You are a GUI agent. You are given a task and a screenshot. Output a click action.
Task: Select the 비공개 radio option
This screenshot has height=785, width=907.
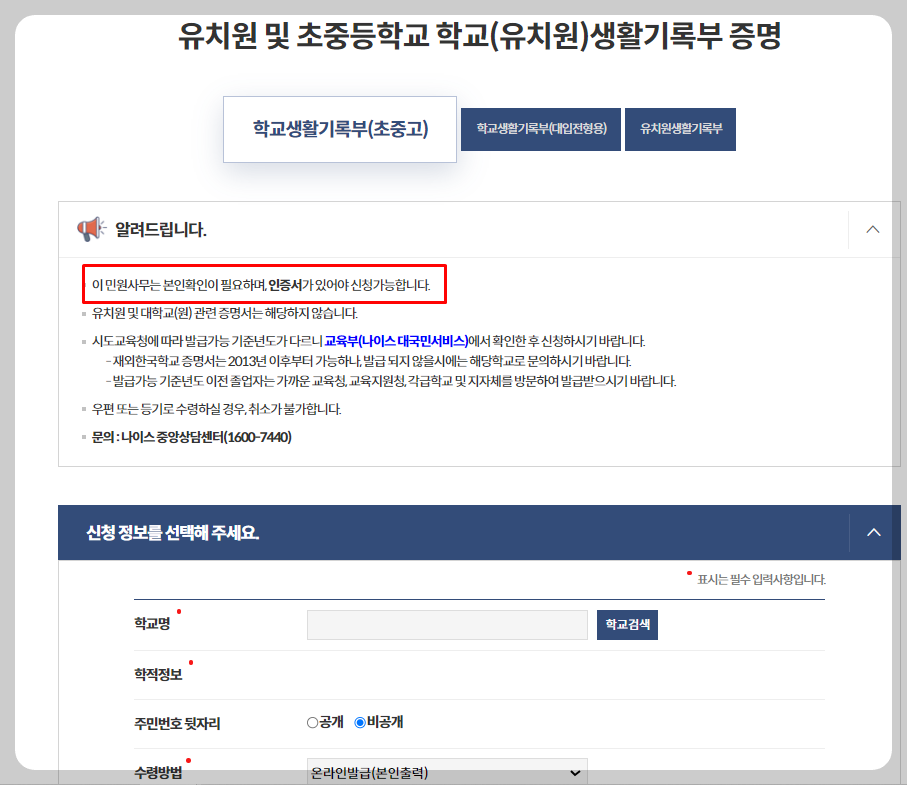[x=360, y=723]
